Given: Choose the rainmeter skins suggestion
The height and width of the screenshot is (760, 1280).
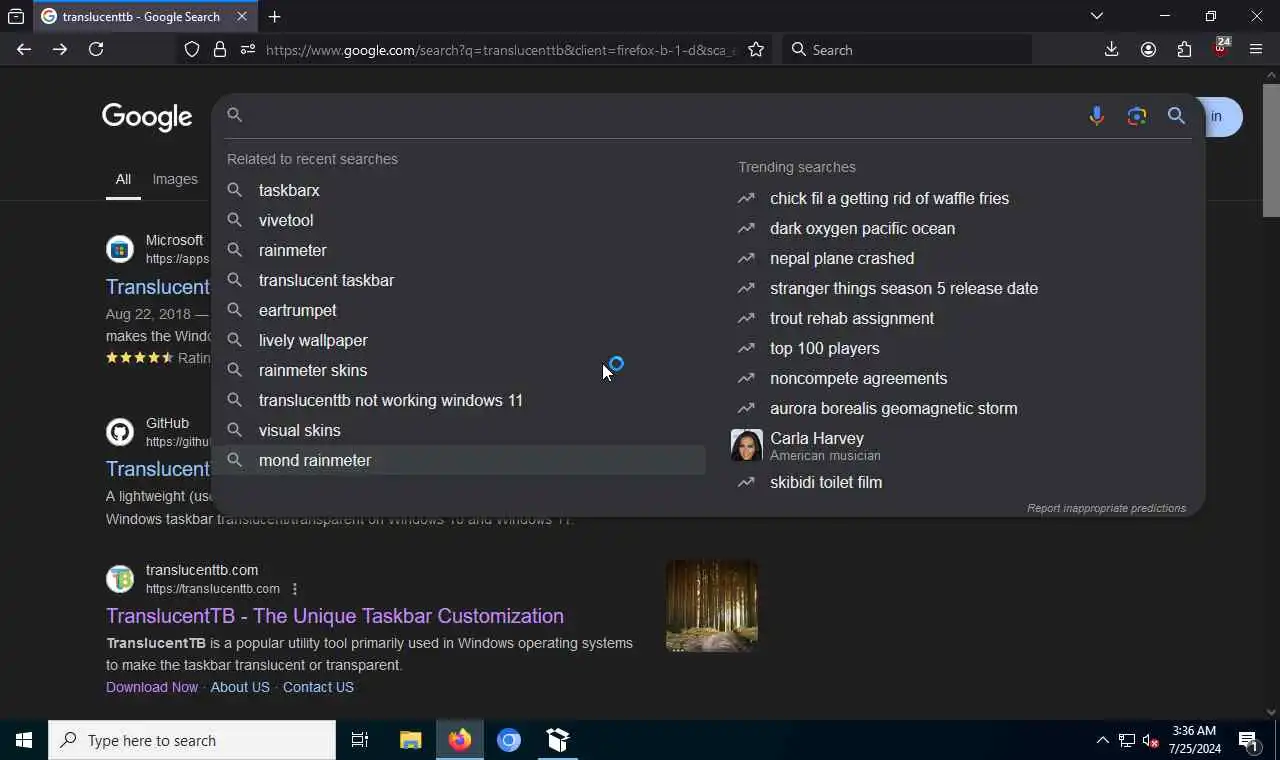Looking at the screenshot, I should [x=459, y=370].
